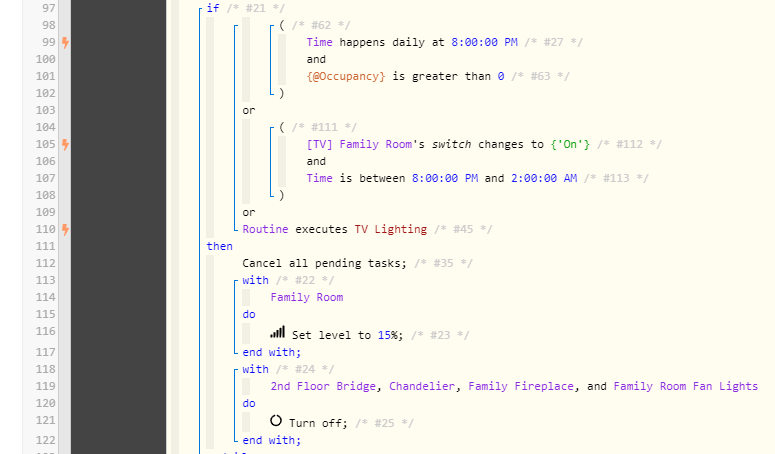The height and width of the screenshot is (454, 775).
Task: Click the /* #45 */ comment
Action: click(463, 229)
